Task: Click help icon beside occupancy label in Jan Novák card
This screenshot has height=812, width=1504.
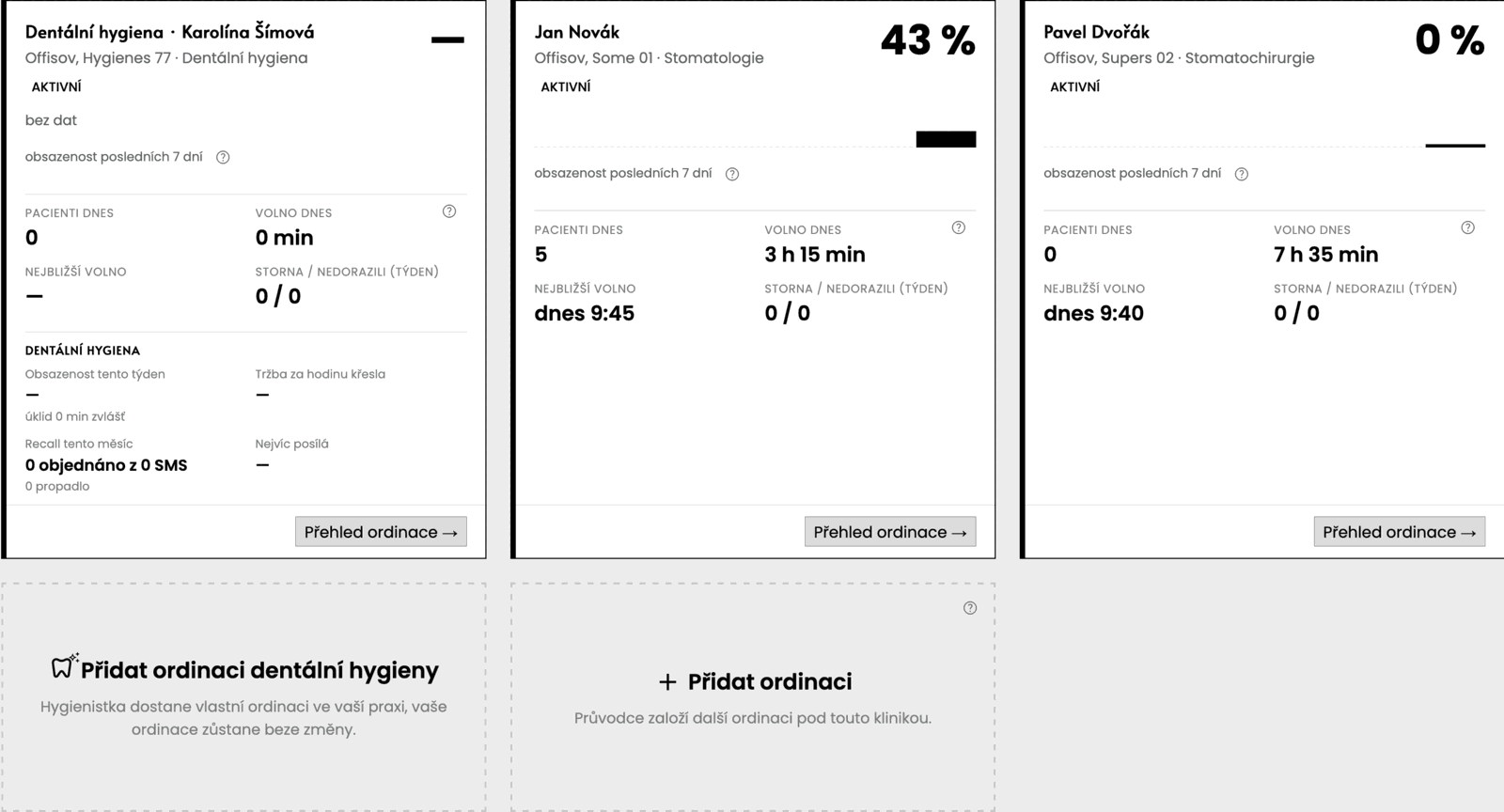Action: 732,174
